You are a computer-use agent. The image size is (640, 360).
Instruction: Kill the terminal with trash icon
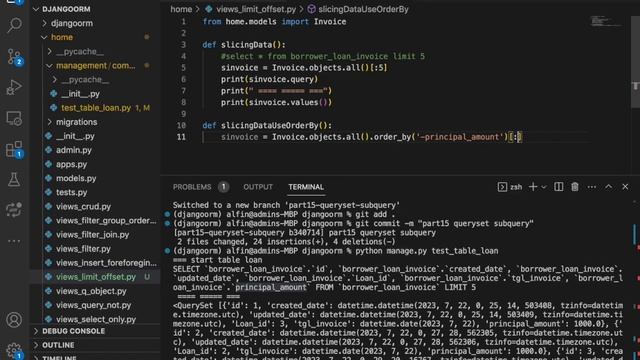pyautogui.click(x=575, y=187)
